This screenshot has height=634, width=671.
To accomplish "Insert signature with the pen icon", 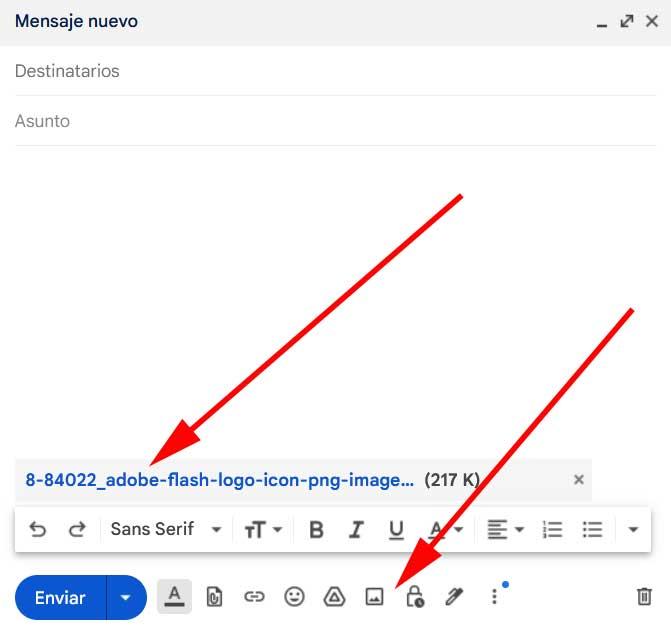I will pyautogui.click(x=454, y=597).
